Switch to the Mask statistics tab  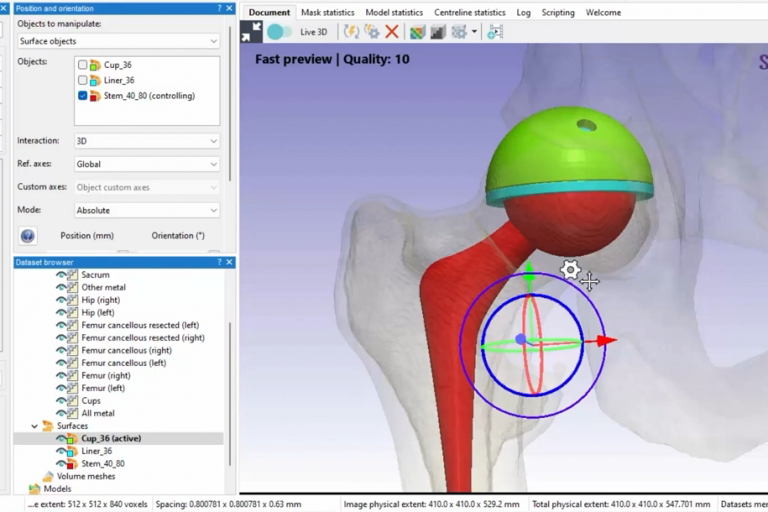tap(328, 13)
